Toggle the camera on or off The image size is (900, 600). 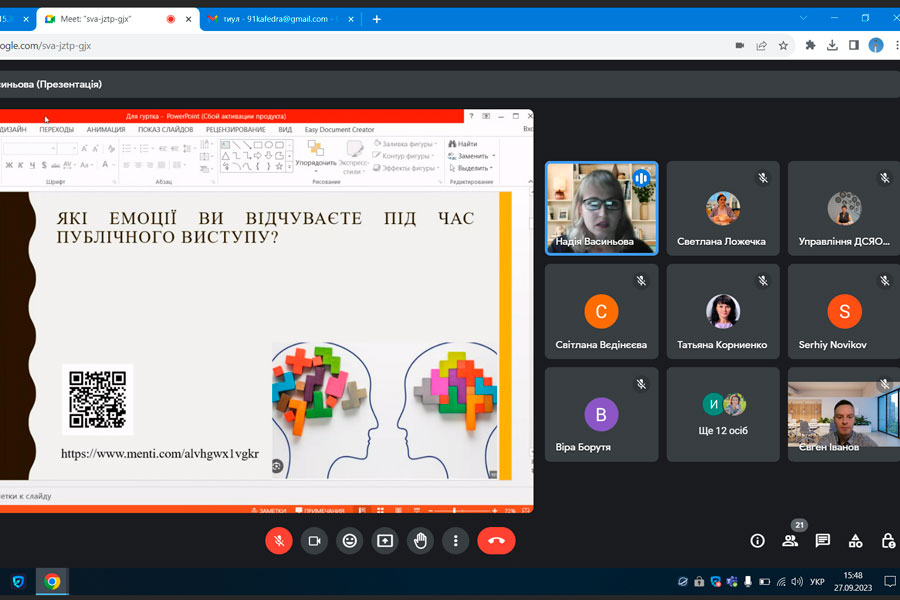(x=314, y=540)
